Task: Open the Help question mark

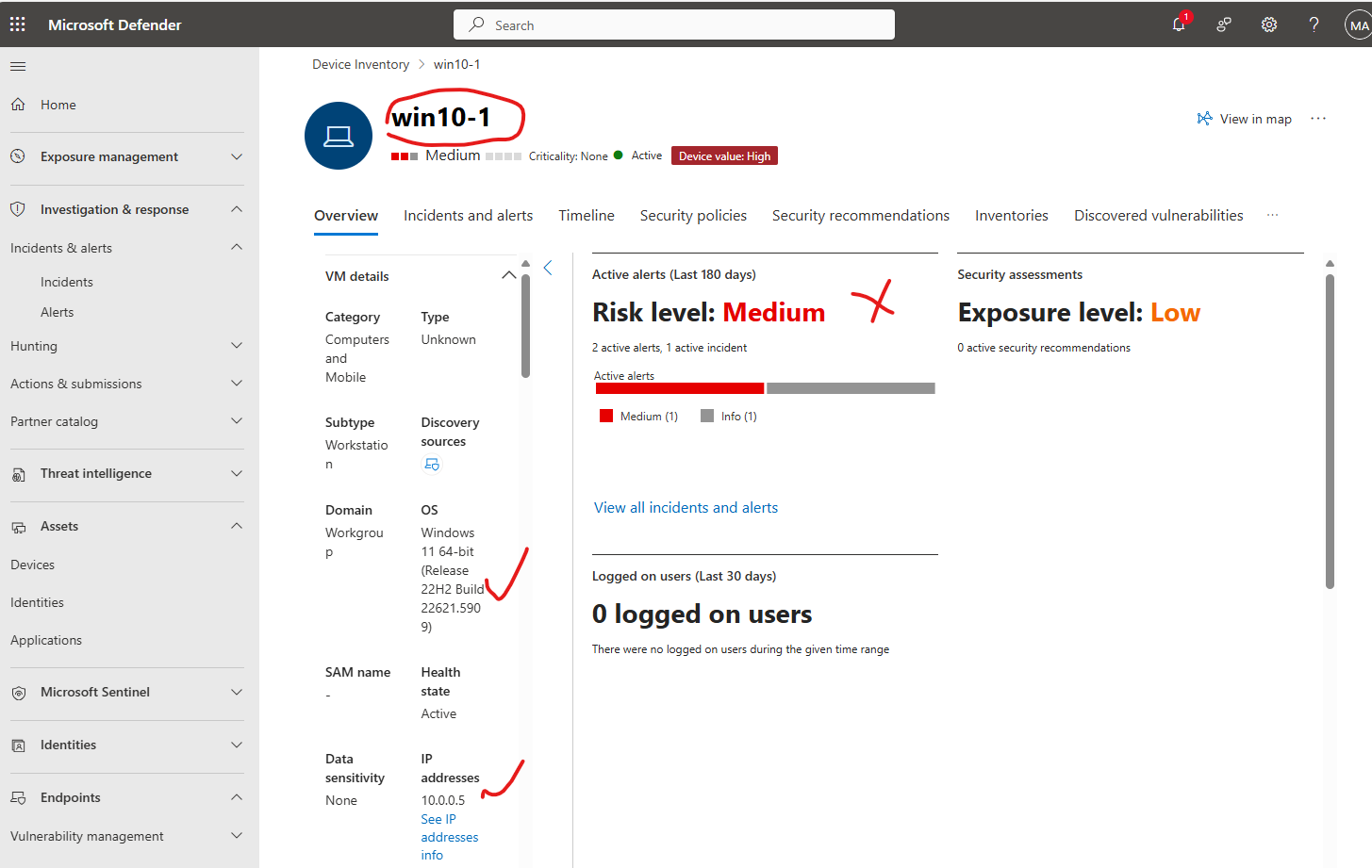Action: pyautogui.click(x=1314, y=25)
